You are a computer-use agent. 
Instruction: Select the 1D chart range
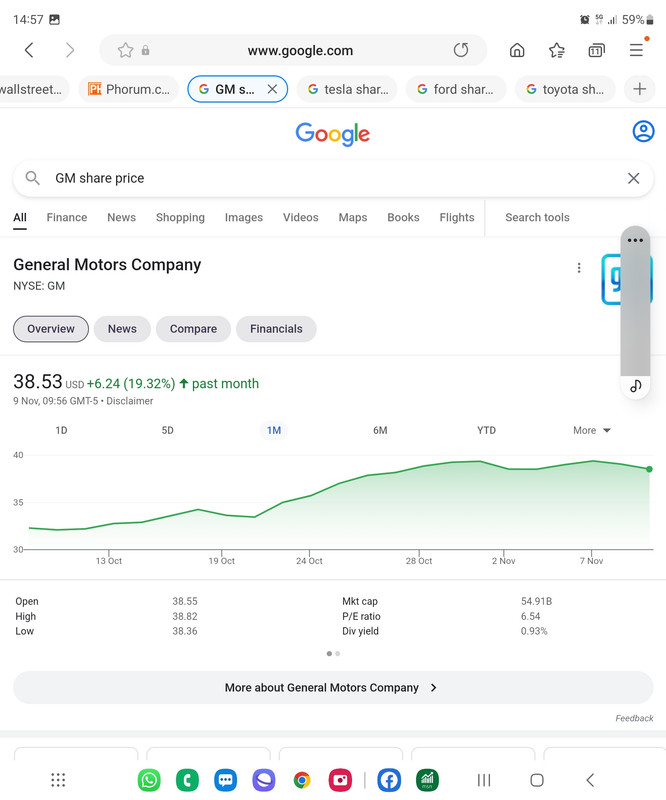61,430
